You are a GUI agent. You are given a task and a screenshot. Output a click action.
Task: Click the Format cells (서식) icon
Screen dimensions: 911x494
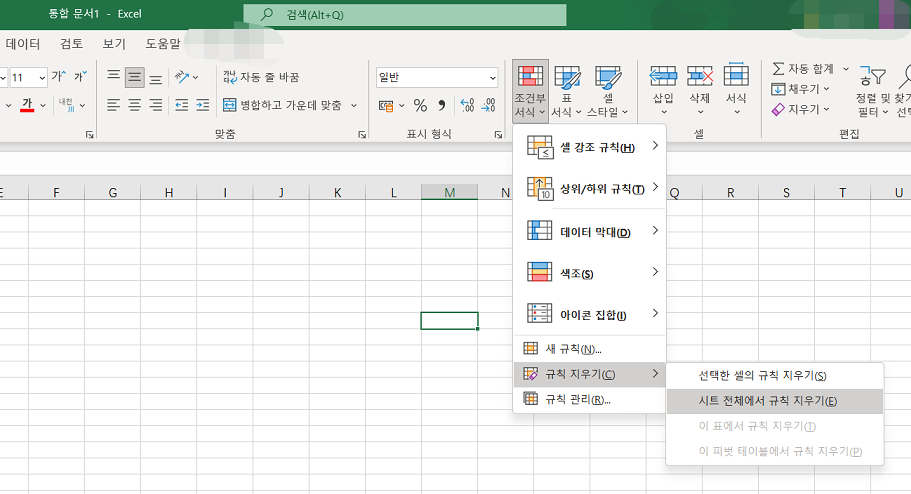[x=736, y=75]
